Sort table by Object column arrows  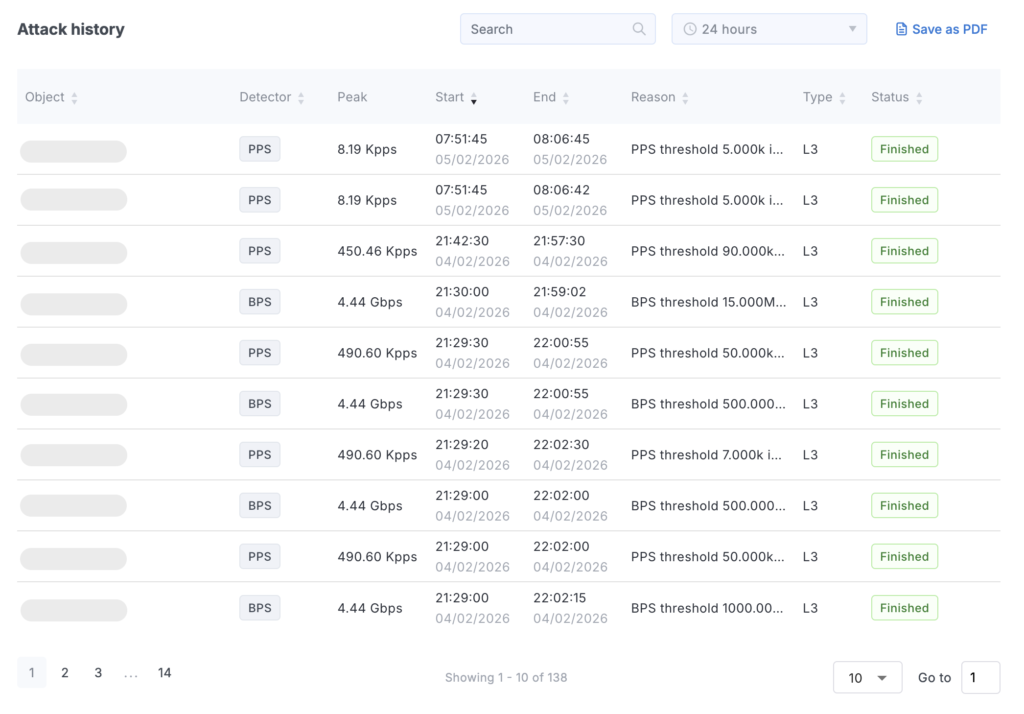pyautogui.click(x=74, y=98)
